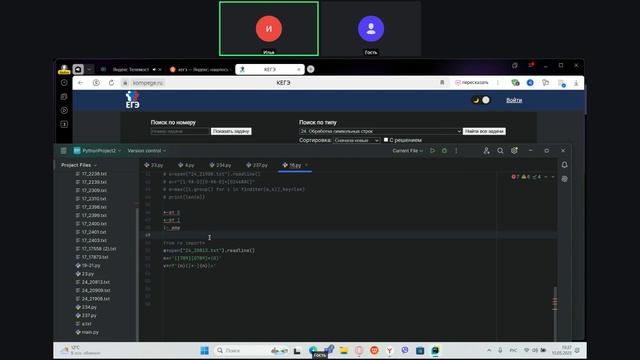Screen dimensions: 640x360
Task: Open the Version control dropdown
Action: point(147,151)
